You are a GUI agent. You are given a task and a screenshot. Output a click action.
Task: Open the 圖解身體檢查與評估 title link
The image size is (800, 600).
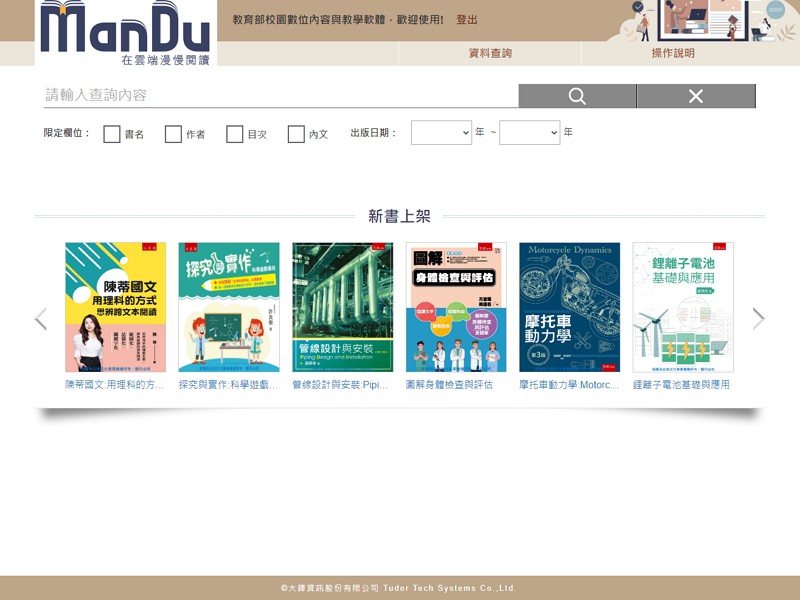449,385
